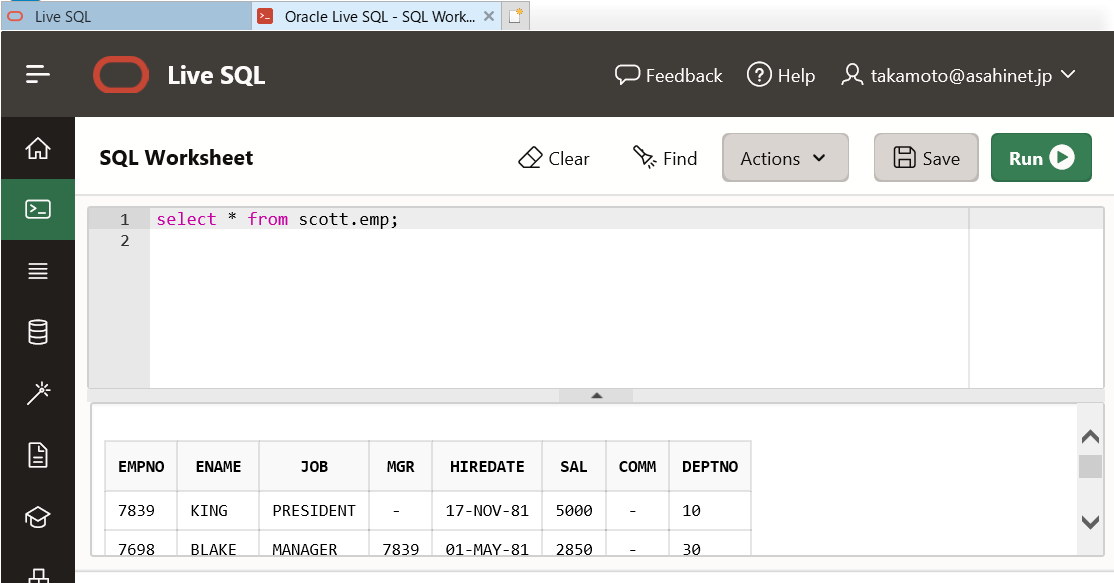Go to Home in the sidebar
Viewport: 1114px width, 583px height.
38,148
